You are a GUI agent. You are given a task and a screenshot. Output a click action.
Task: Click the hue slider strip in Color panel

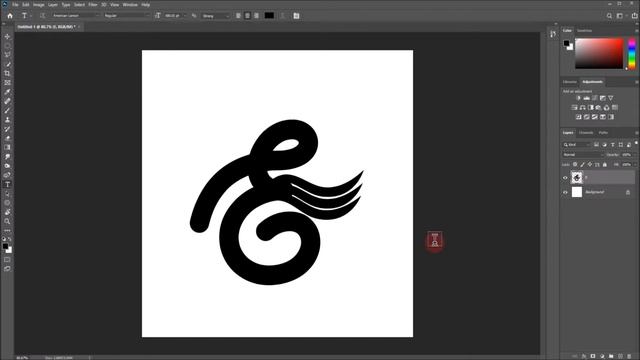[632, 53]
